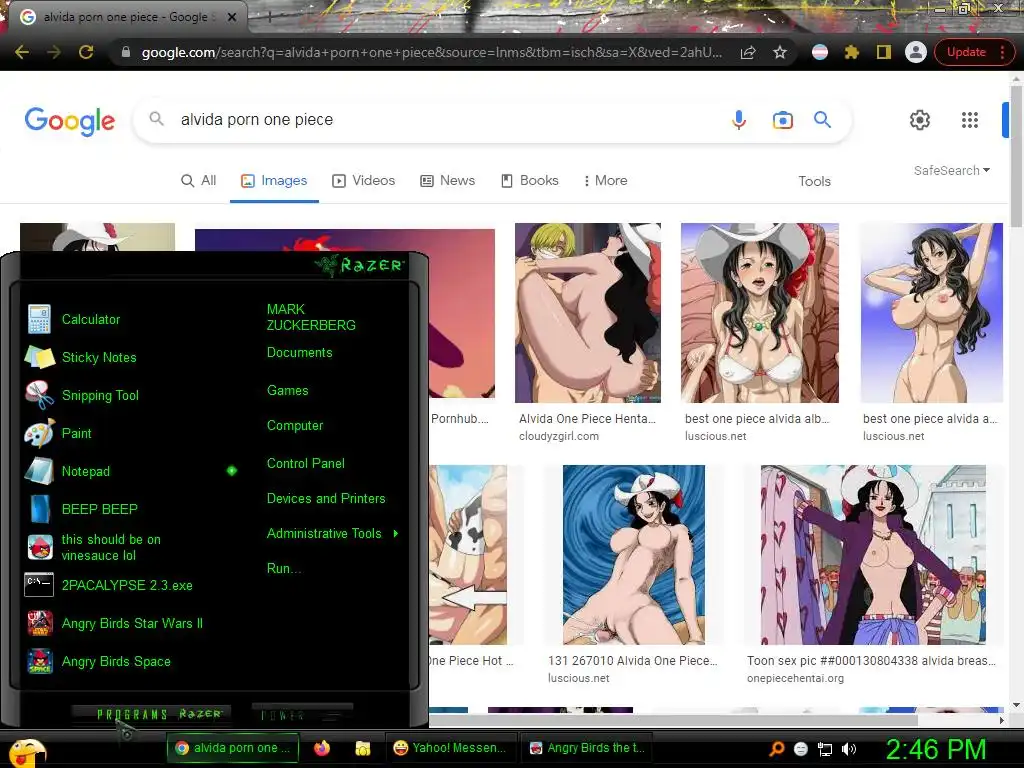Screen dimensions: 1024x768
Task: Click the network tray icon
Action: (x=825, y=750)
